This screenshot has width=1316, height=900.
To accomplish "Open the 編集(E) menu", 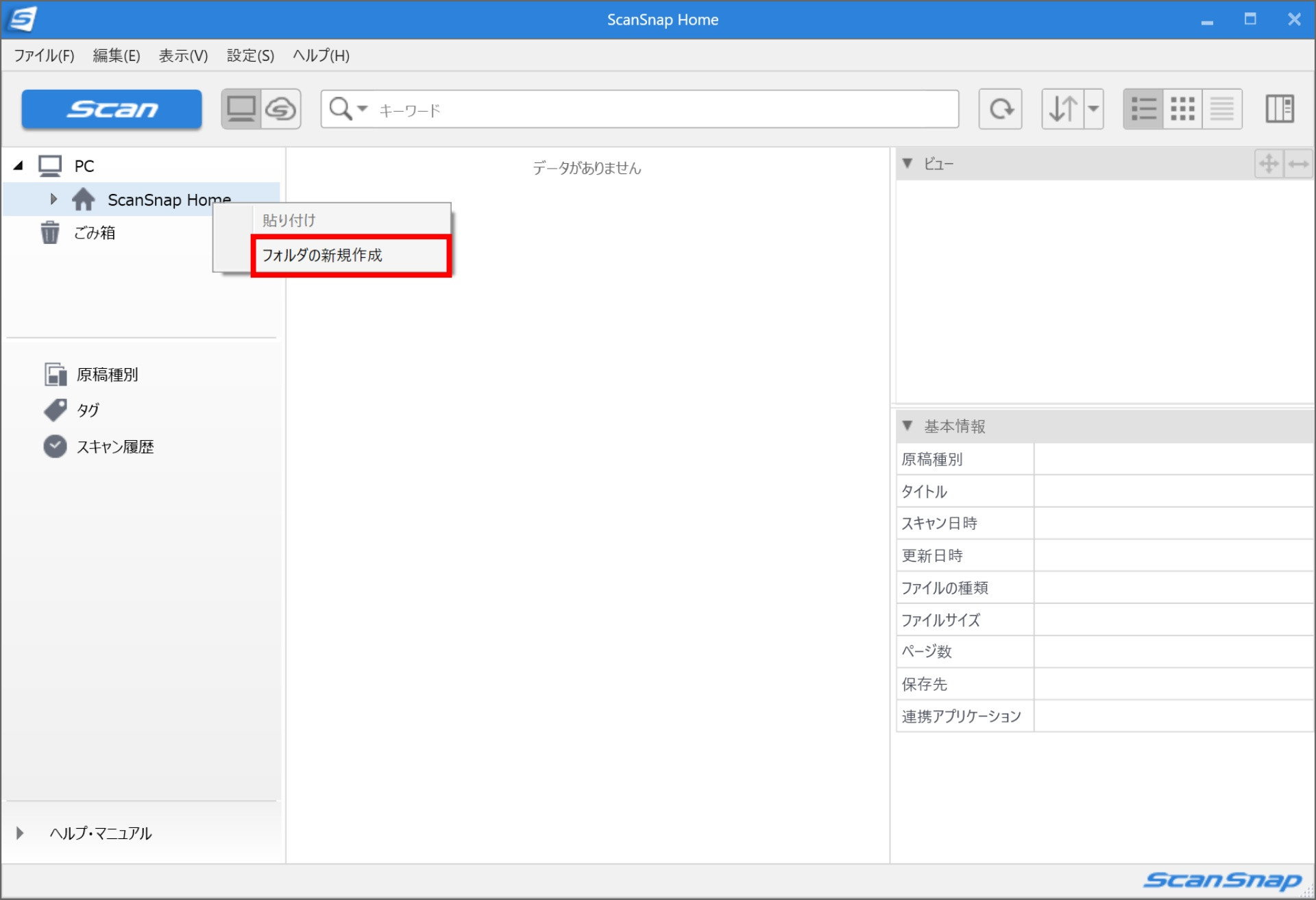I will 117,56.
